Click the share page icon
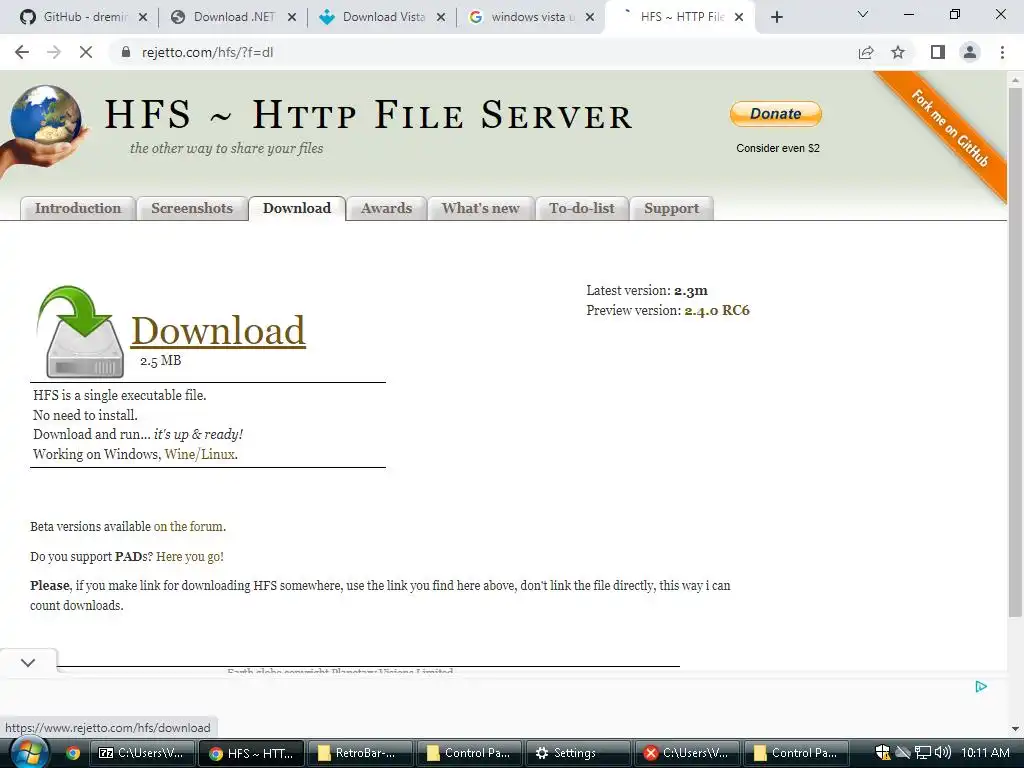This screenshot has width=1024, height=768. click(x=866, y=52)
